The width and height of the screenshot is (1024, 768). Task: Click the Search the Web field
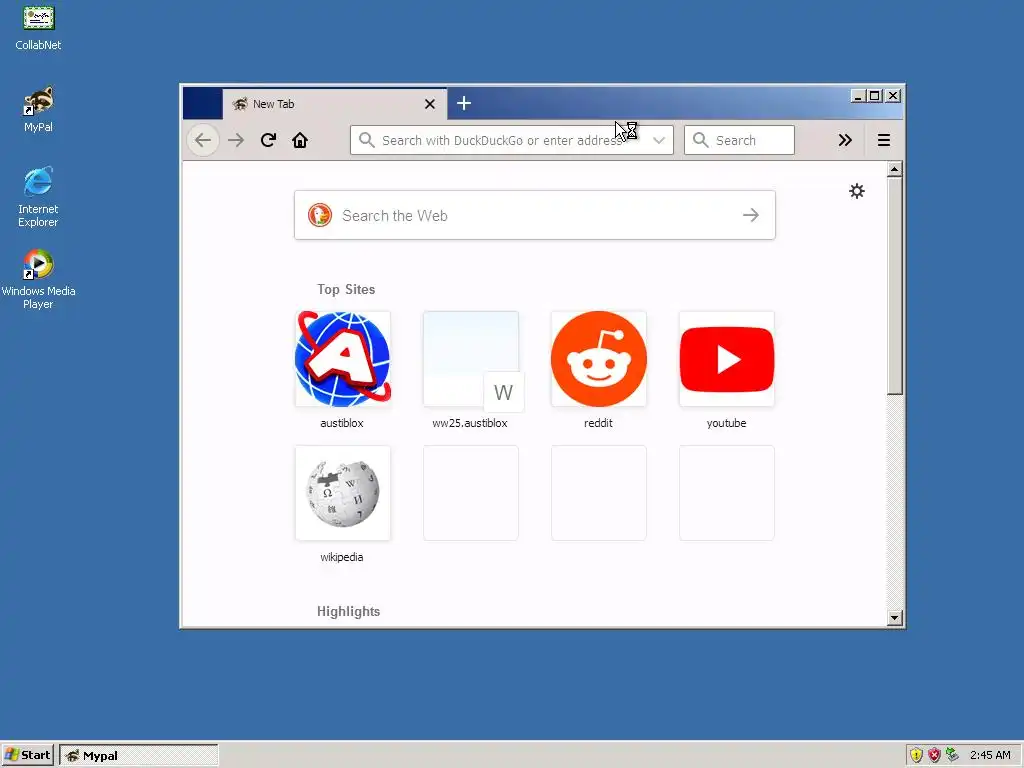point(535,215)
